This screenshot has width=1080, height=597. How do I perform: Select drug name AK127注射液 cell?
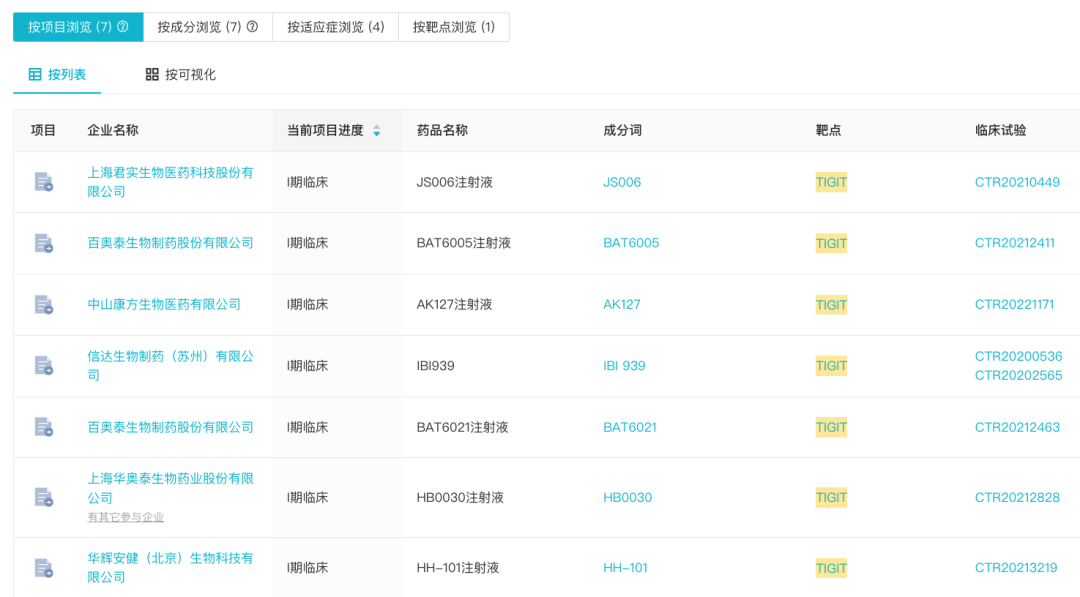click(454, 304)
